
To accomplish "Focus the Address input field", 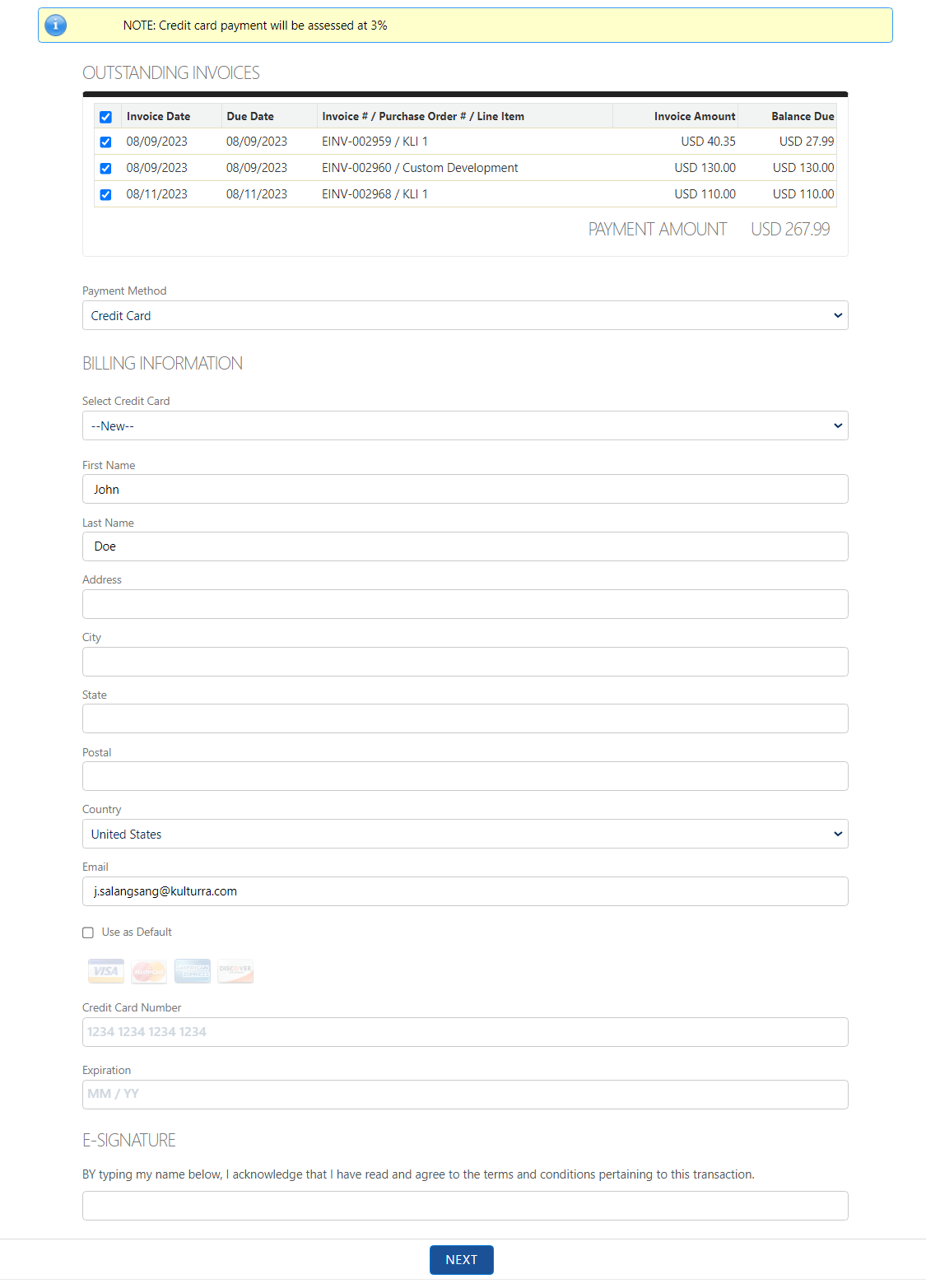I will tap(465, 604).
